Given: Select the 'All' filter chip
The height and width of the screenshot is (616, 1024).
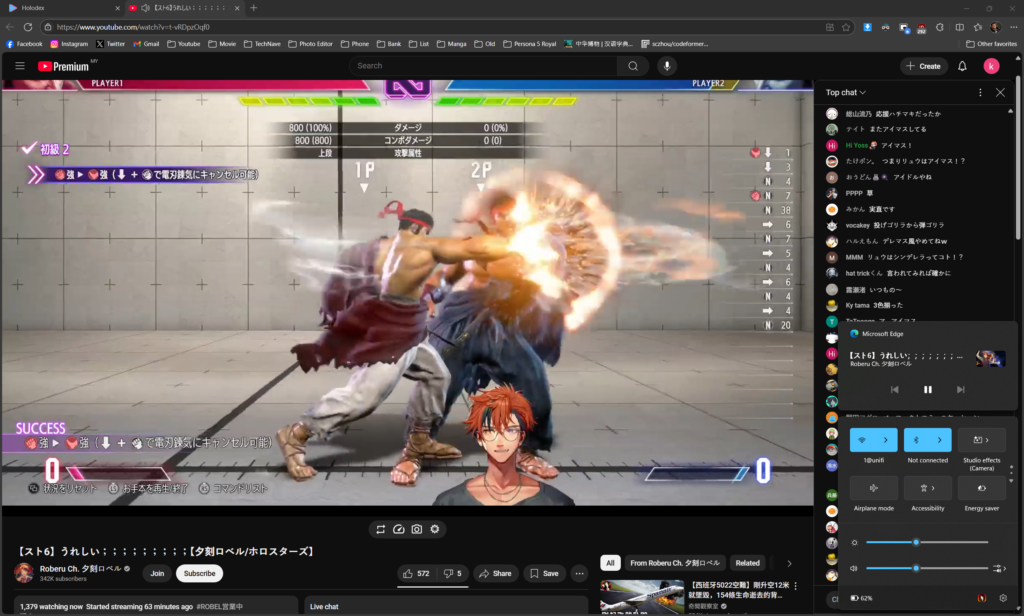Looking at the screenshot, I should pyautogui.click(x=610, y=563).
